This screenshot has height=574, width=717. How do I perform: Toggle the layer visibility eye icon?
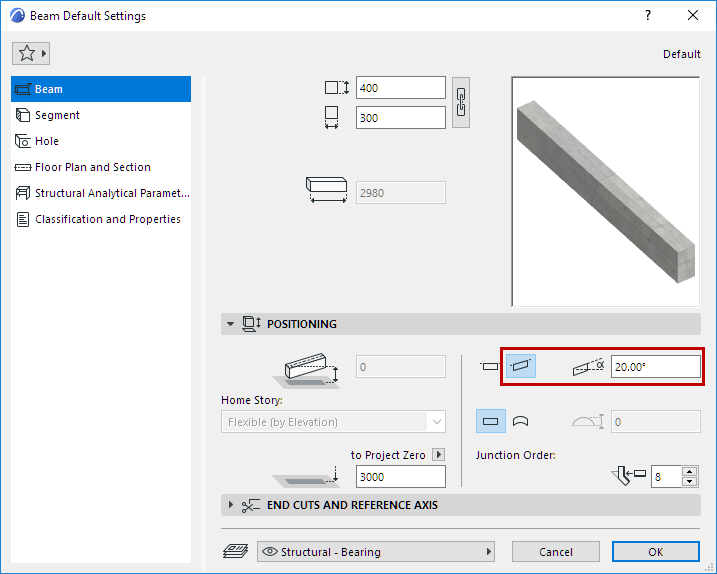click(270, 552)
